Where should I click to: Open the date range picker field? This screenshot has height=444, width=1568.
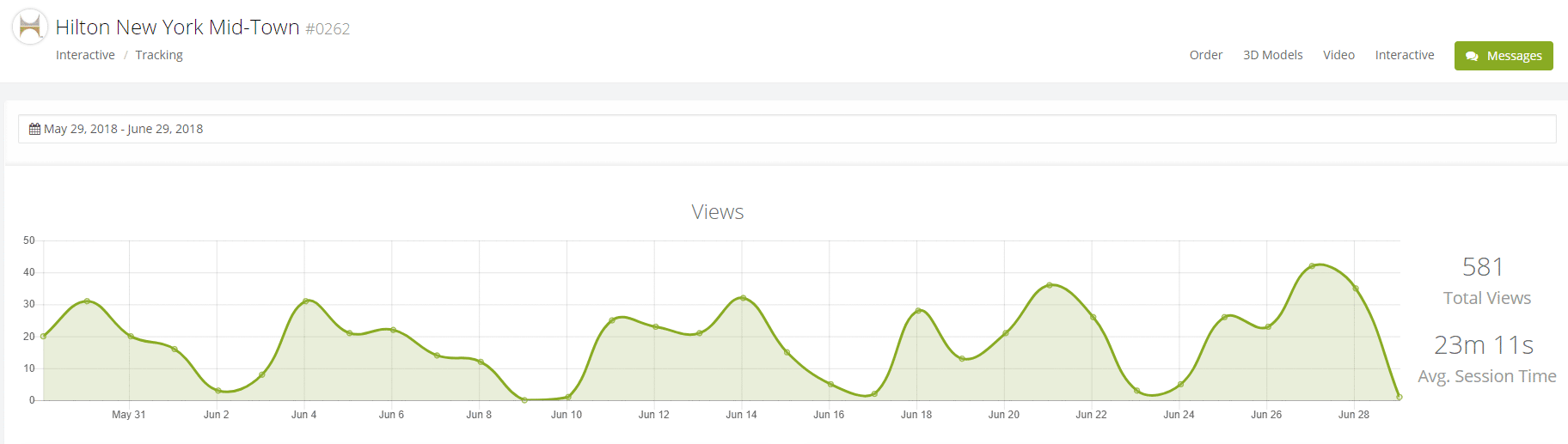(787, 129)
